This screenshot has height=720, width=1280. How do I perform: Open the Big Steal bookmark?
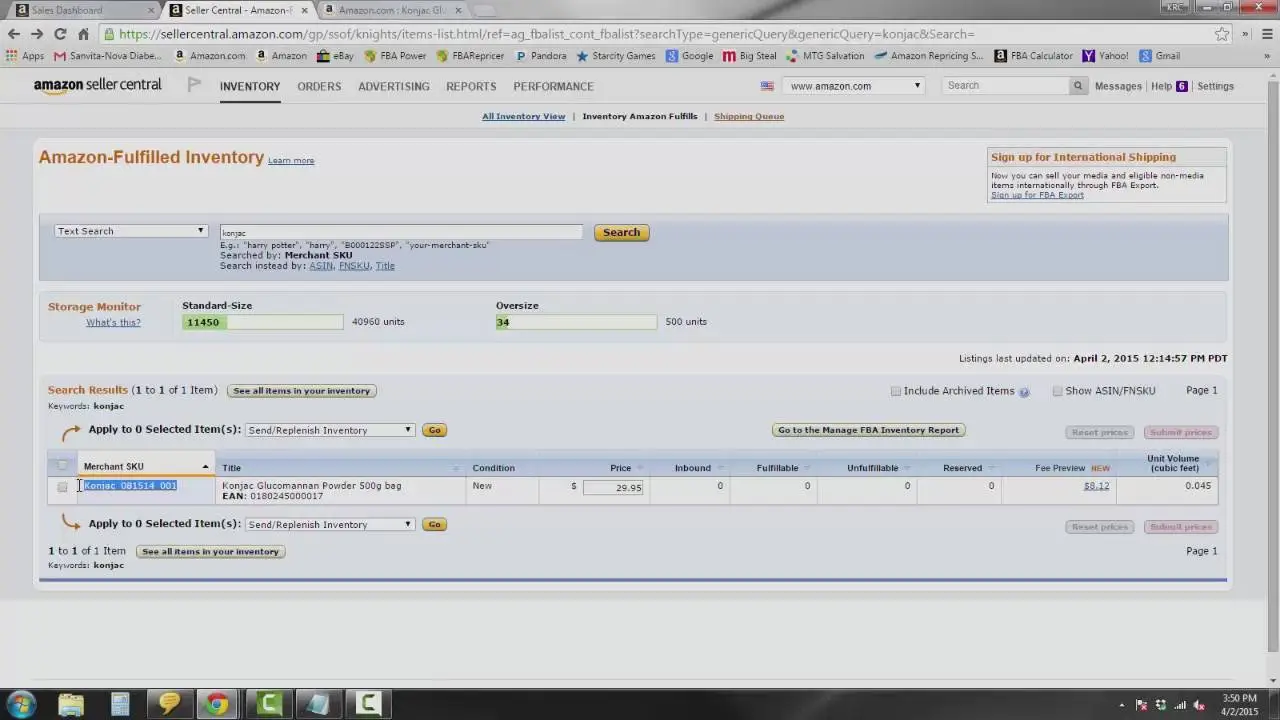point(750,56)
